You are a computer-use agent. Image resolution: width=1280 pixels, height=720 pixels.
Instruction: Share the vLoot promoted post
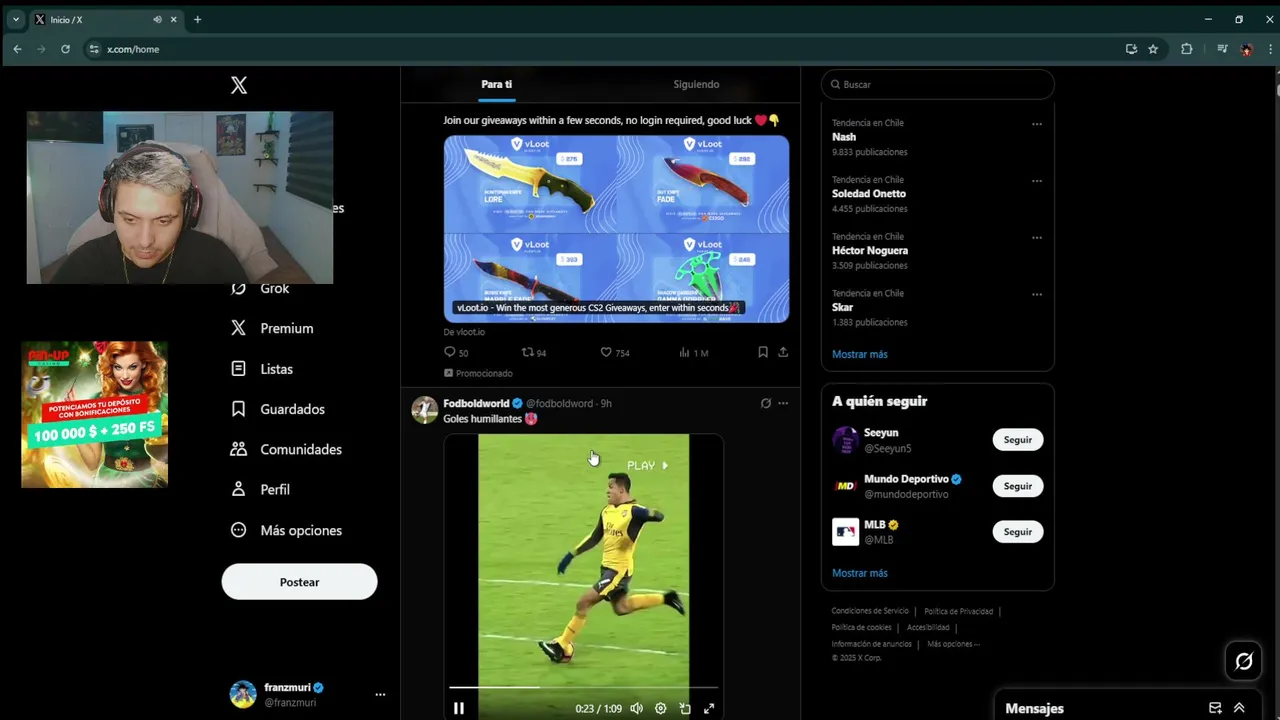[783, 352]
